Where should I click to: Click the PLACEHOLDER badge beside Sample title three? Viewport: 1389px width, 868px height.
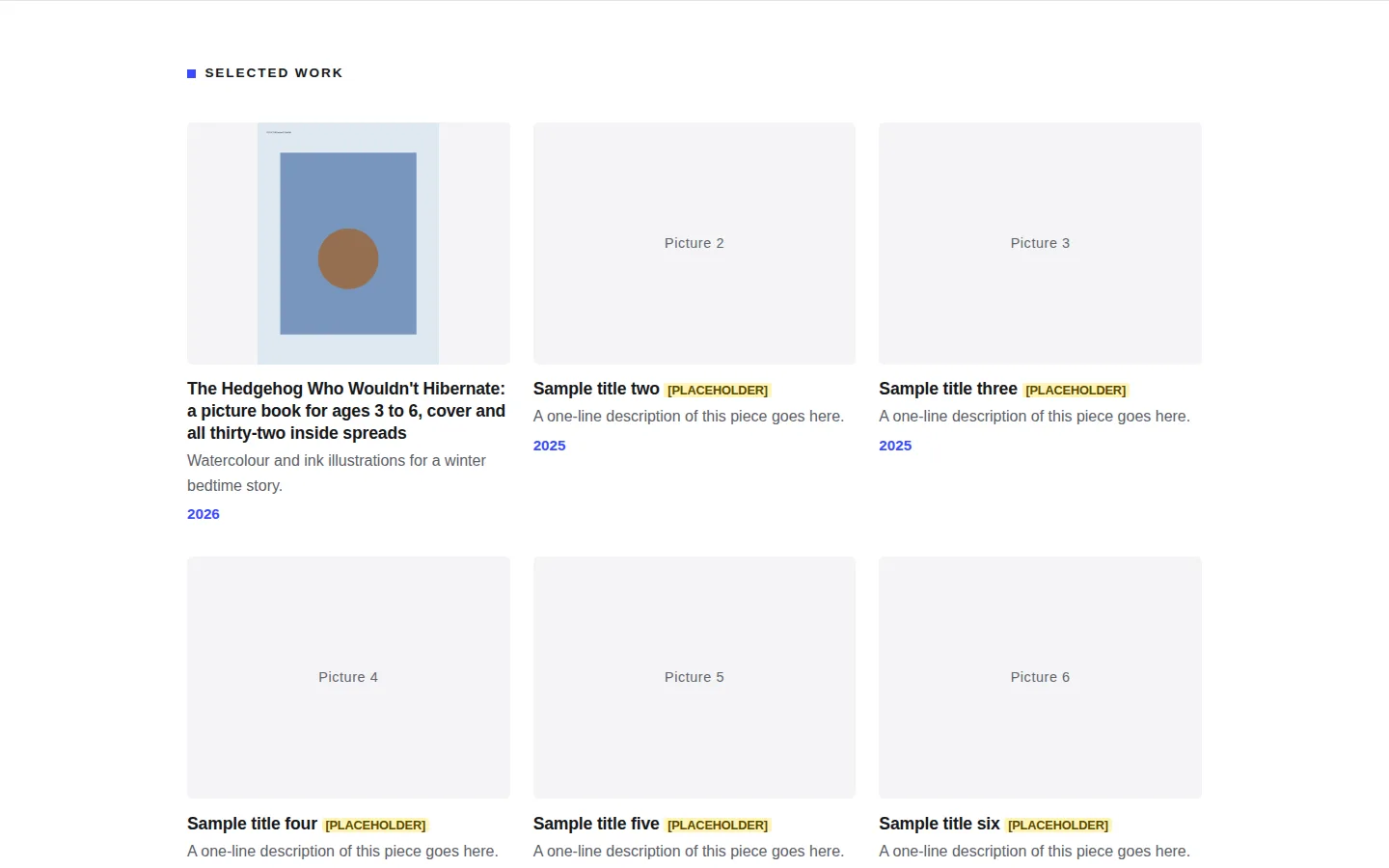tap(1076, 391)
